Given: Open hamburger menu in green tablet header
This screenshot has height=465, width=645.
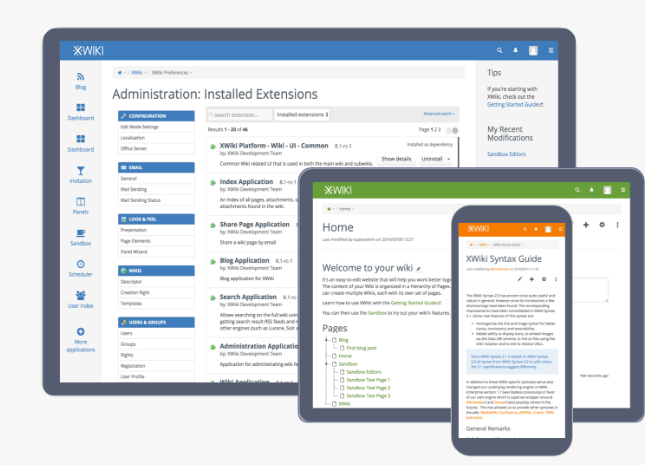Looking at the screenshot, I should tap(623, 190).
